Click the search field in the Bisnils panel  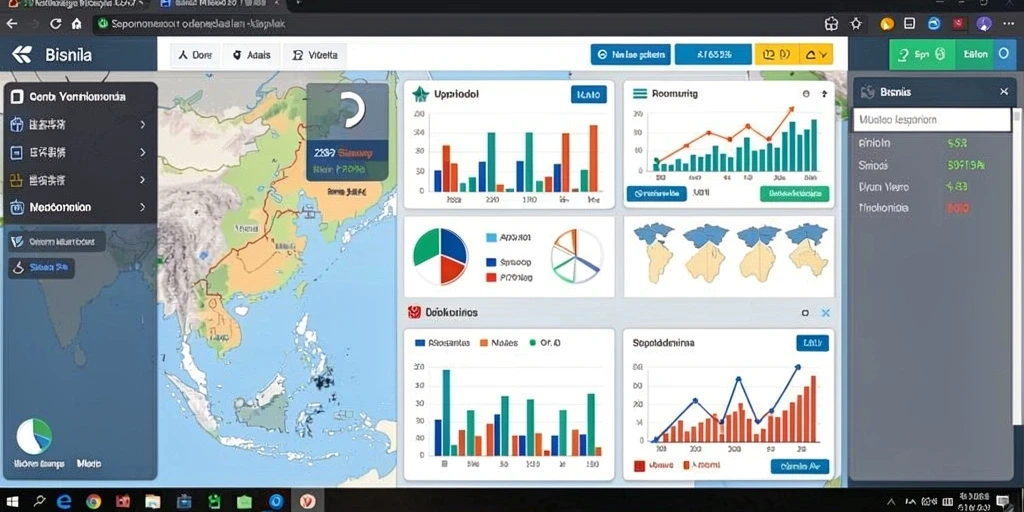[x=932, y=120]
